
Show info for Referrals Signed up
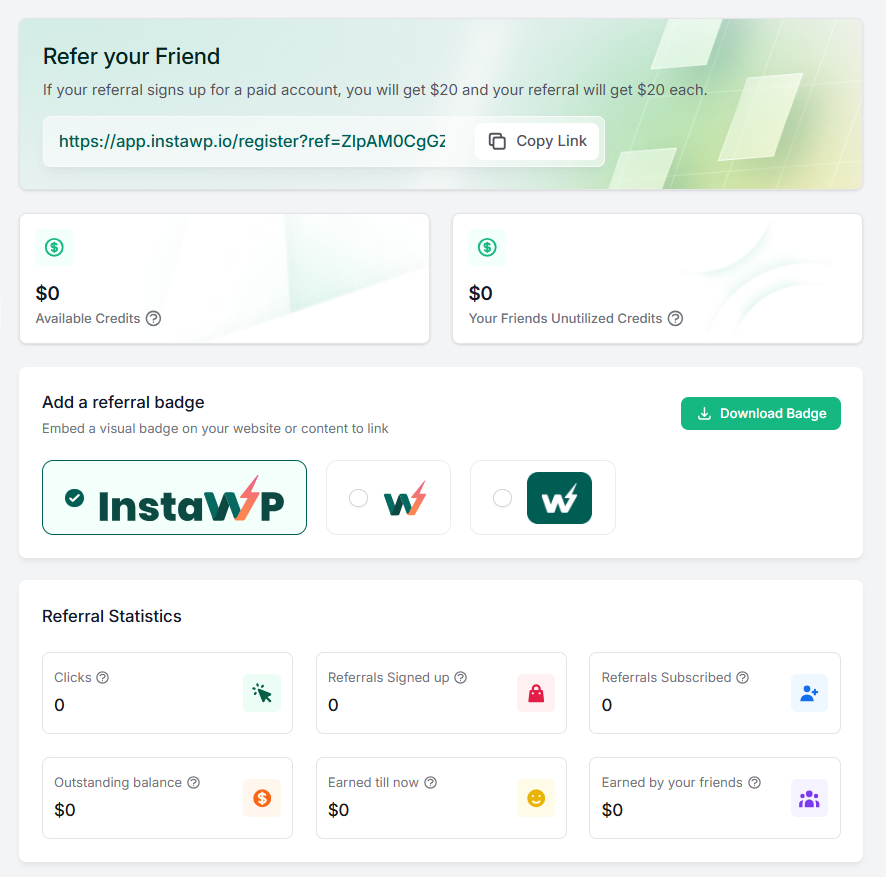pos(461,678)
